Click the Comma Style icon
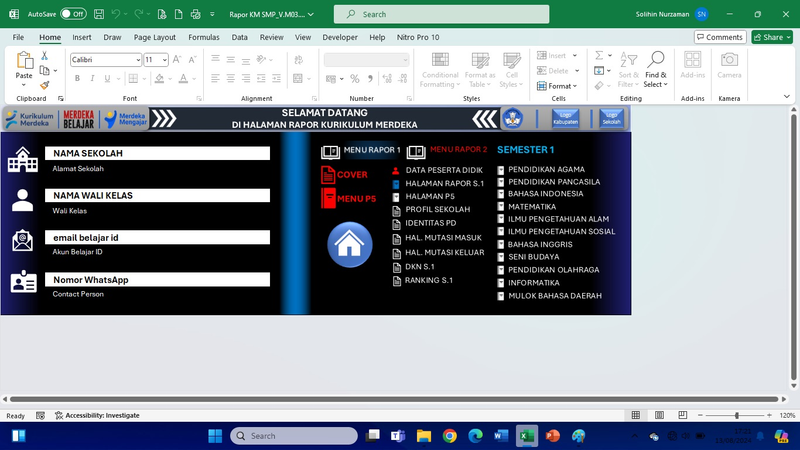800x450 pixels. [370, 79]
